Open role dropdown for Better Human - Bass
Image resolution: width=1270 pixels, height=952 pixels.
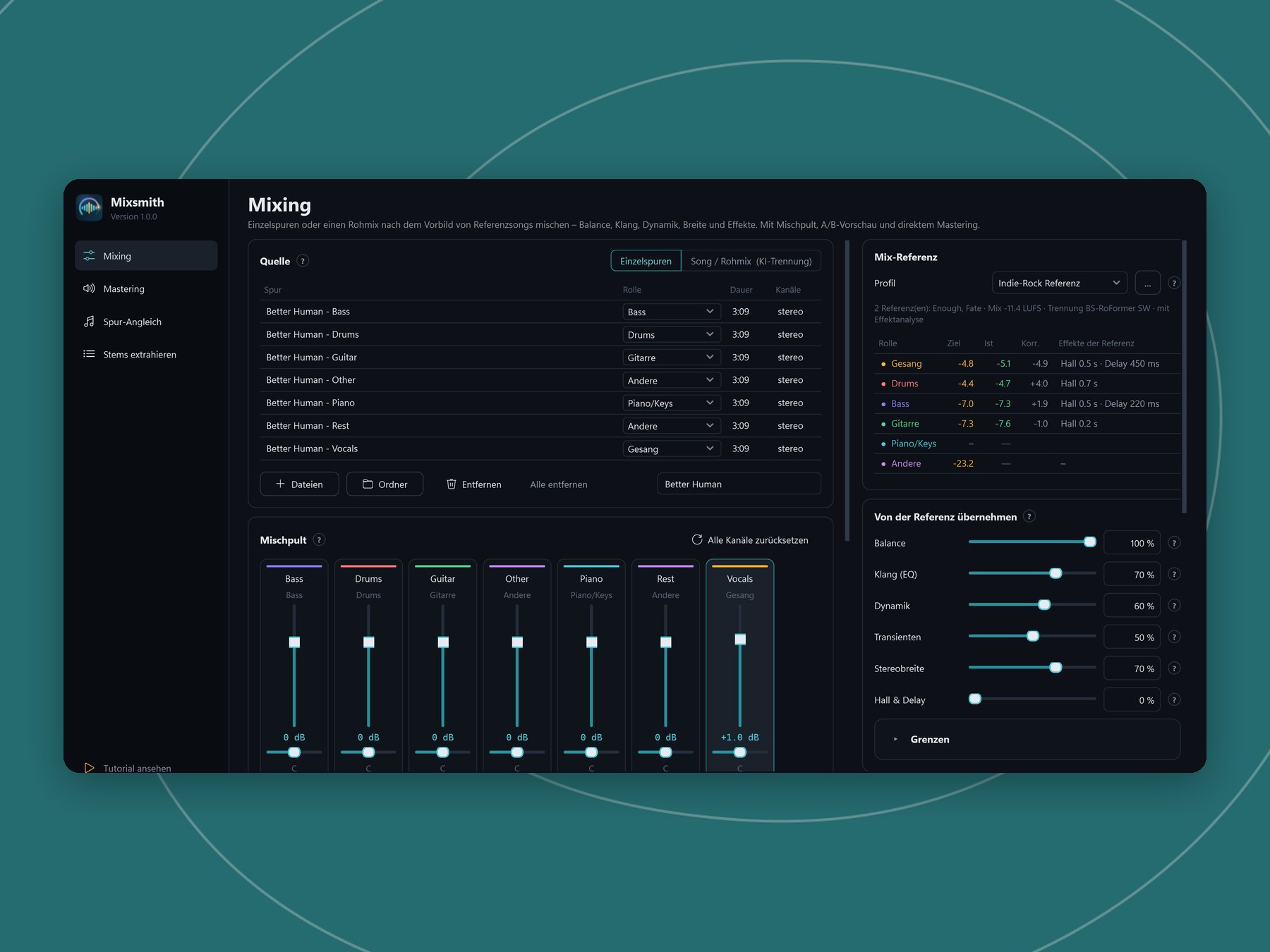coord(671,312)
